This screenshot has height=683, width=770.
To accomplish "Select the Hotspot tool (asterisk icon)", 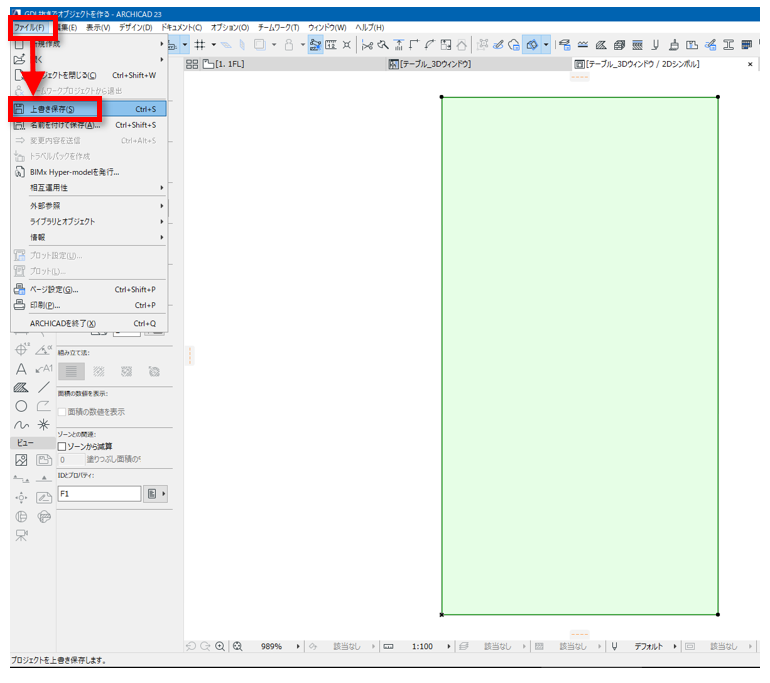I will [44, 425].
